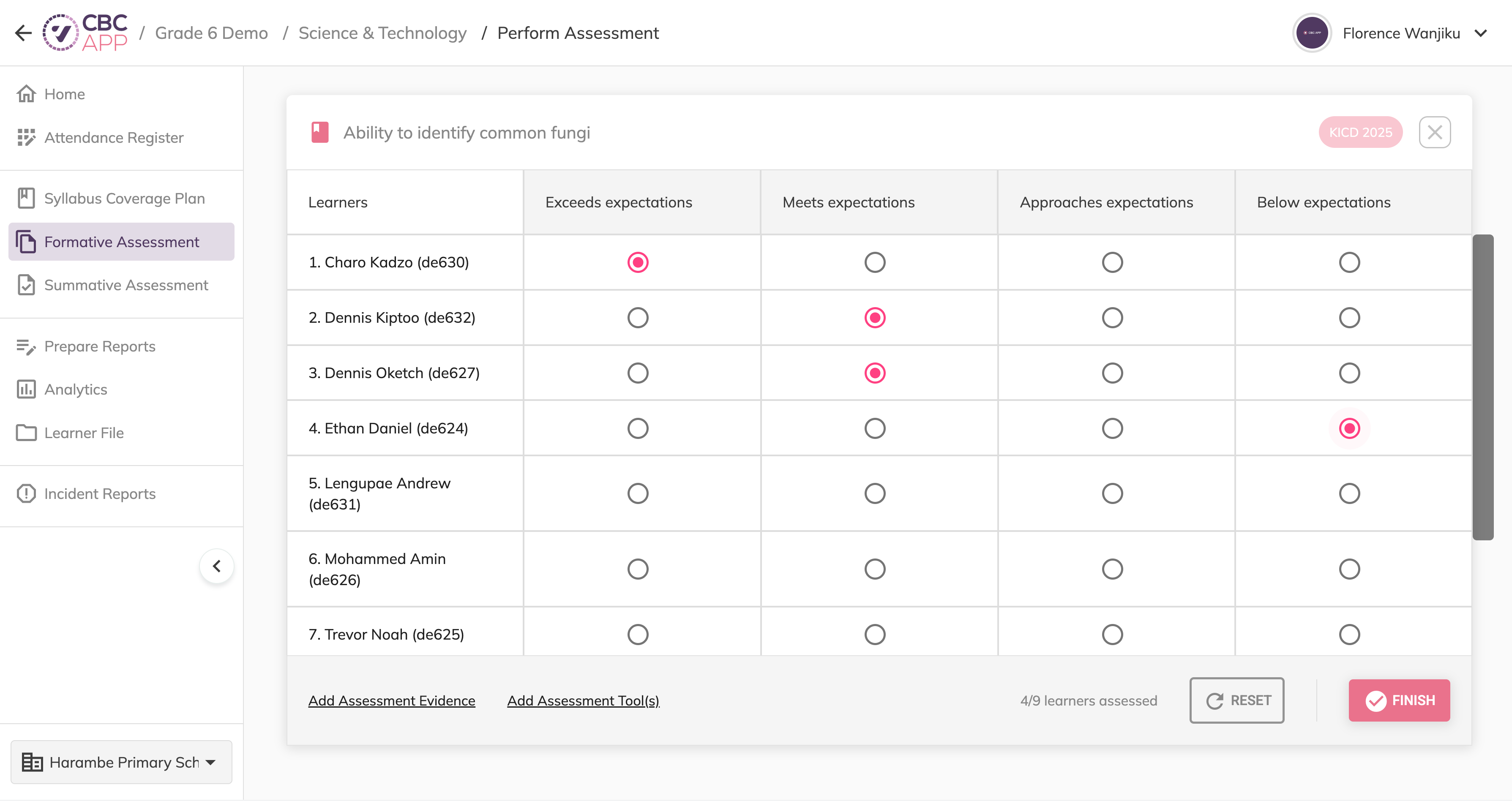The width and height of the screenshot is (1512, 801).
Task: Select Formative Assessment in sidebar
Action: (x=122, y=242)
